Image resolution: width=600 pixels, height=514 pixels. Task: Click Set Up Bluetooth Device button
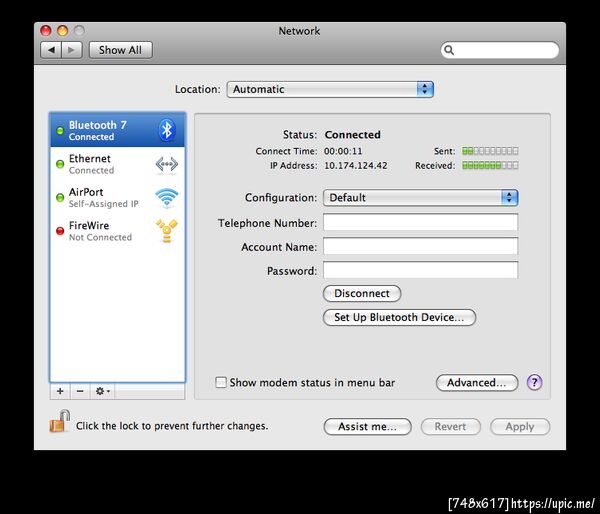tap(399, 317)
